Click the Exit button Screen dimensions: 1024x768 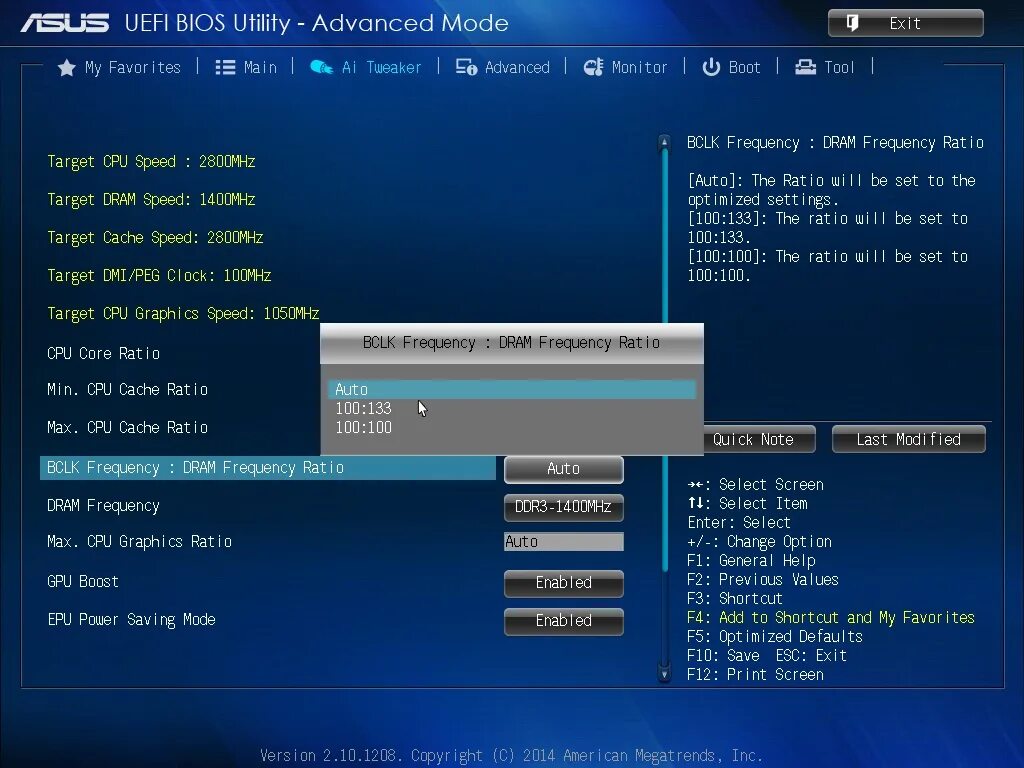coord(906,23)
